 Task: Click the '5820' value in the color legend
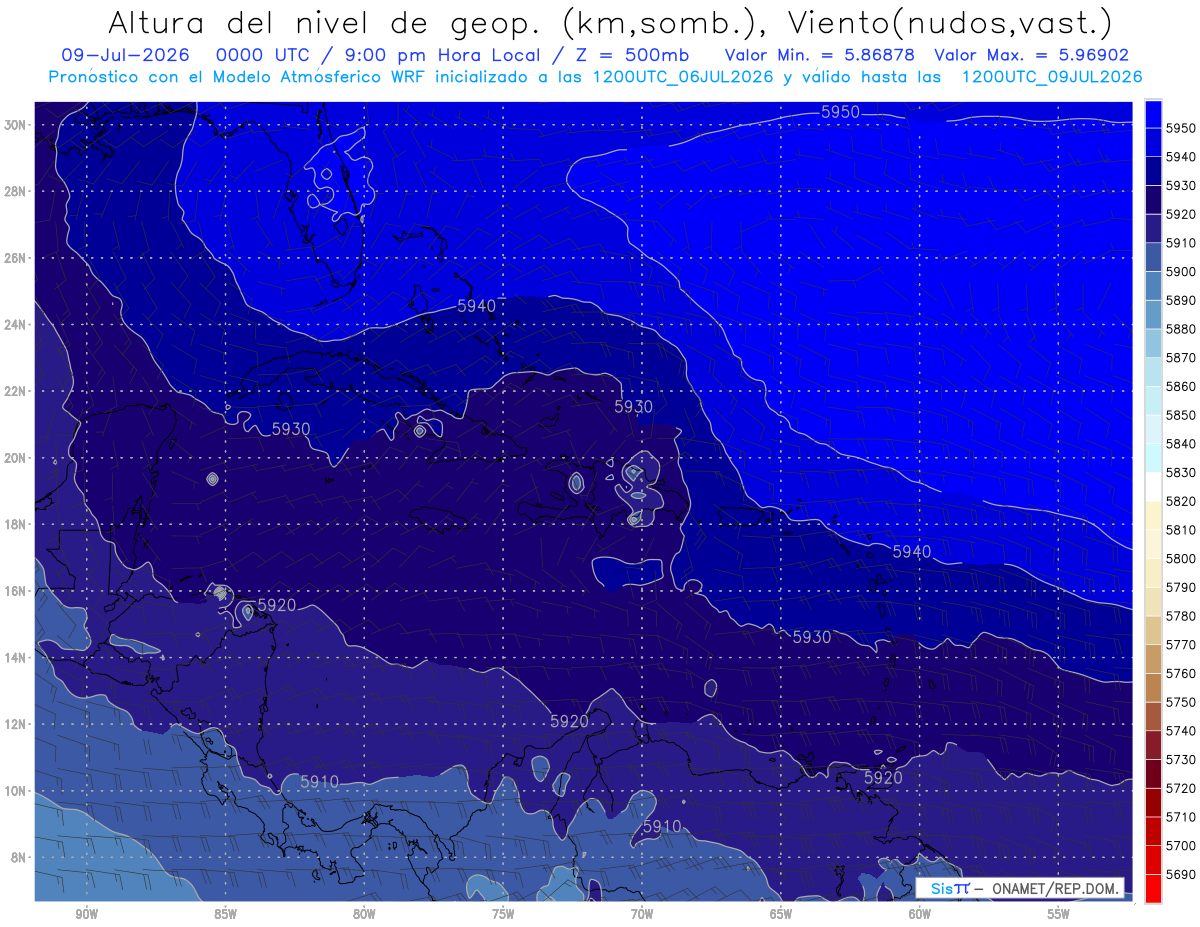1181,501
